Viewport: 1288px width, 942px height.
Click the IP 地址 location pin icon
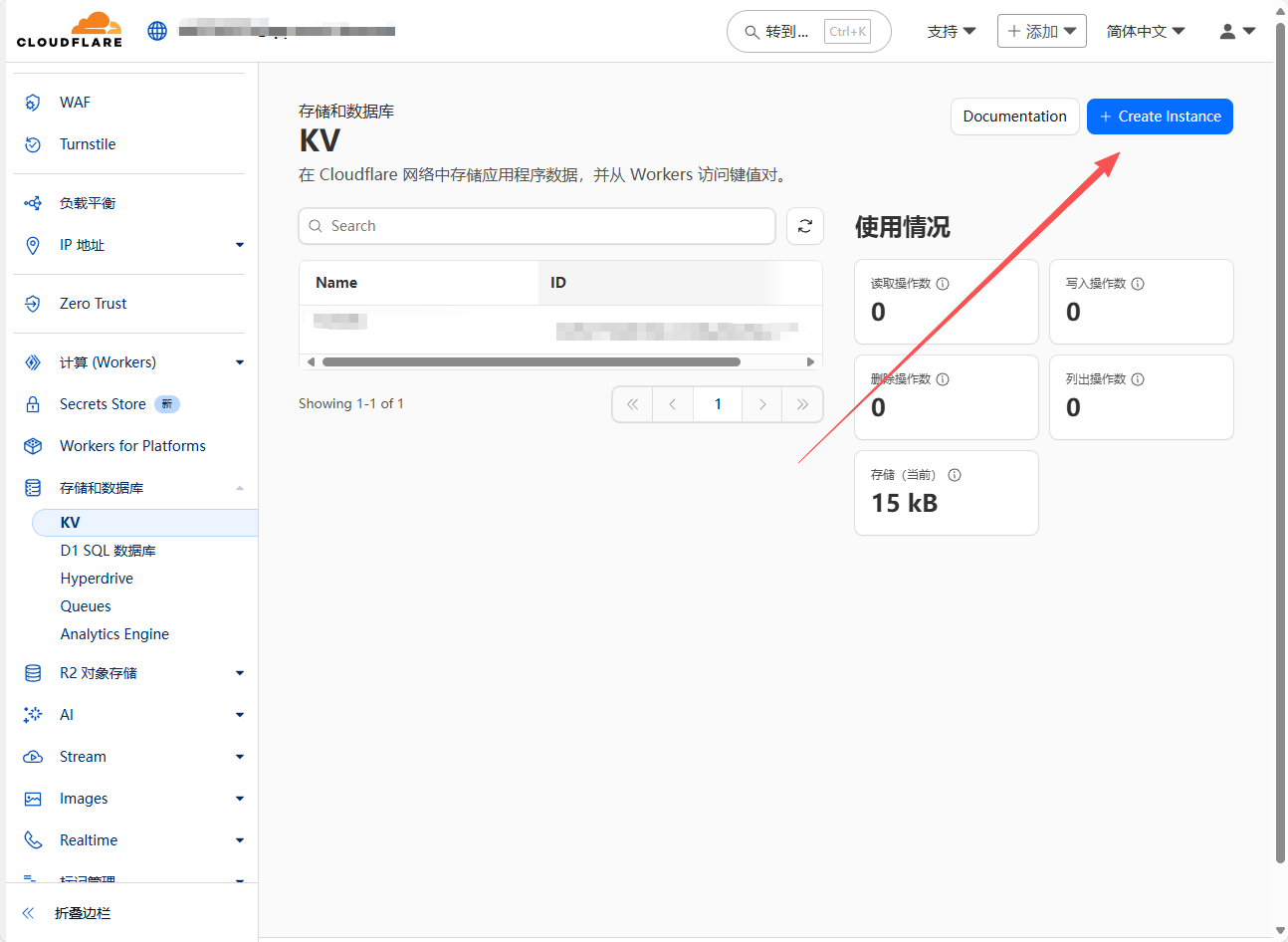click(33, 245)
